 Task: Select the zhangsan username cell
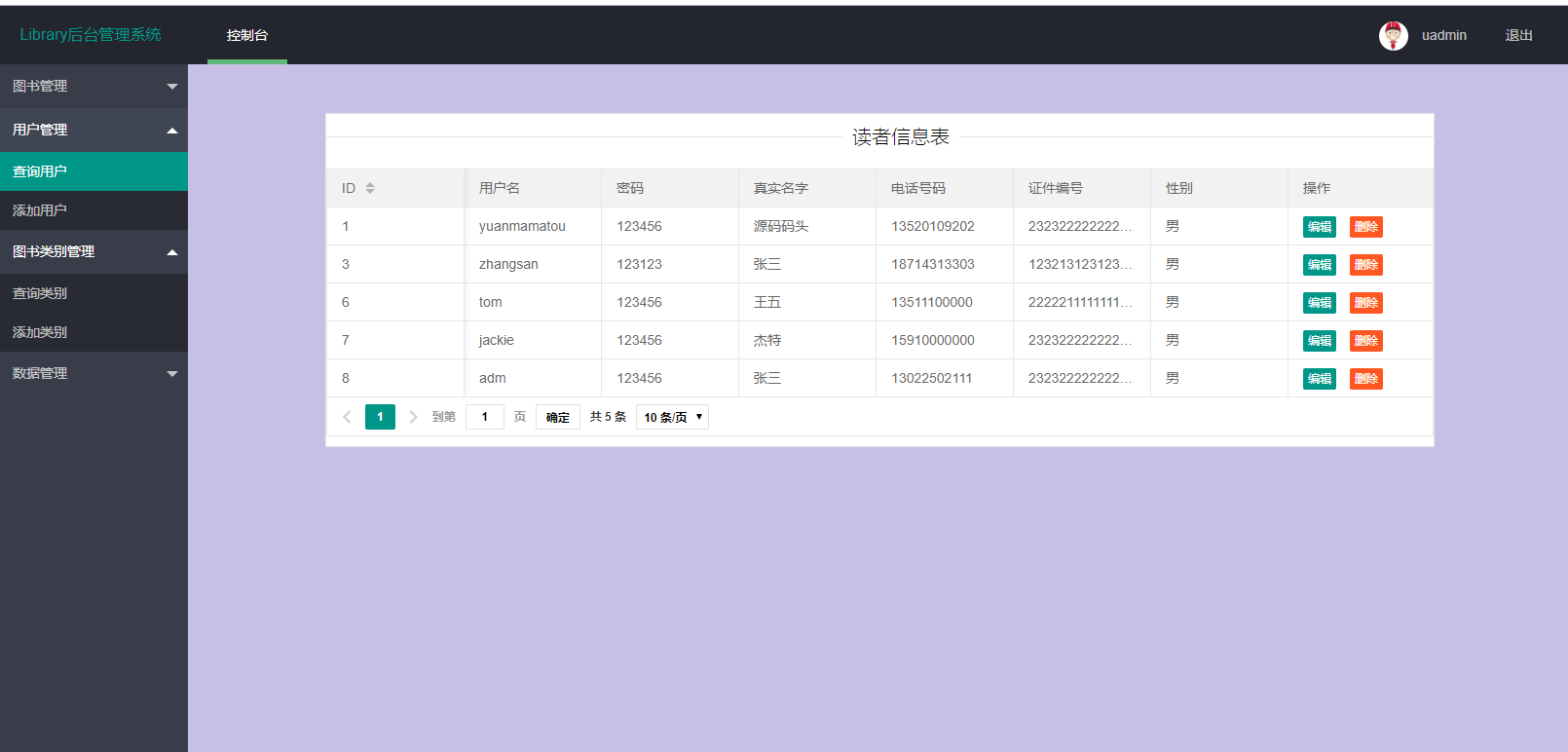533,264
